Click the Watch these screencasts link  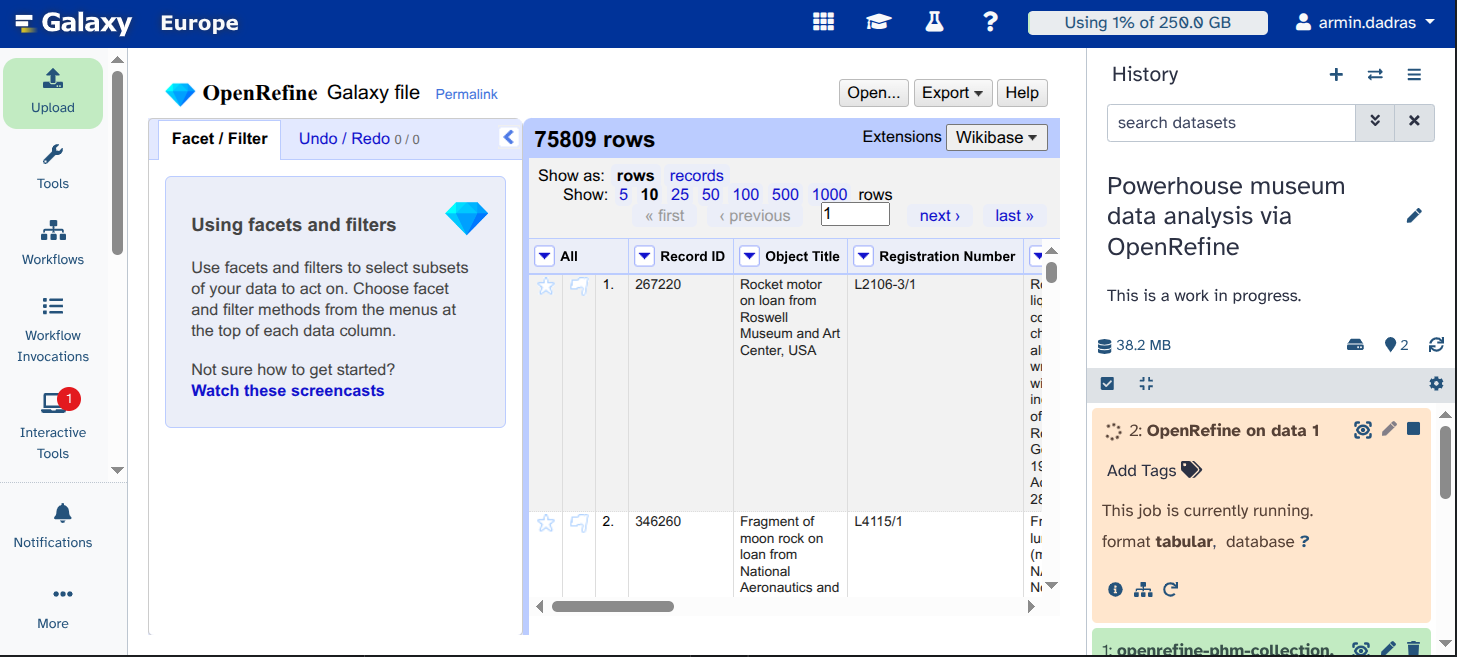[287, 391]
